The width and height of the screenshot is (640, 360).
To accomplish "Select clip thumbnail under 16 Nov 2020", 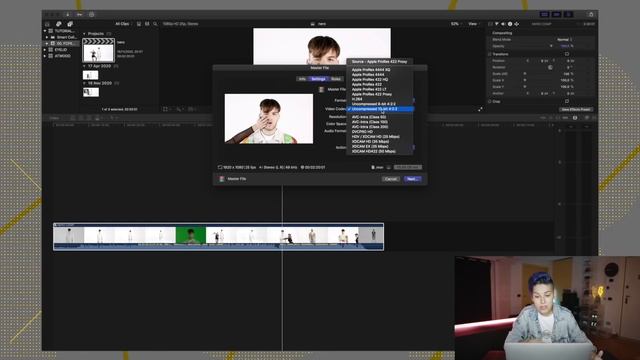I will click(x=91, y=92).
